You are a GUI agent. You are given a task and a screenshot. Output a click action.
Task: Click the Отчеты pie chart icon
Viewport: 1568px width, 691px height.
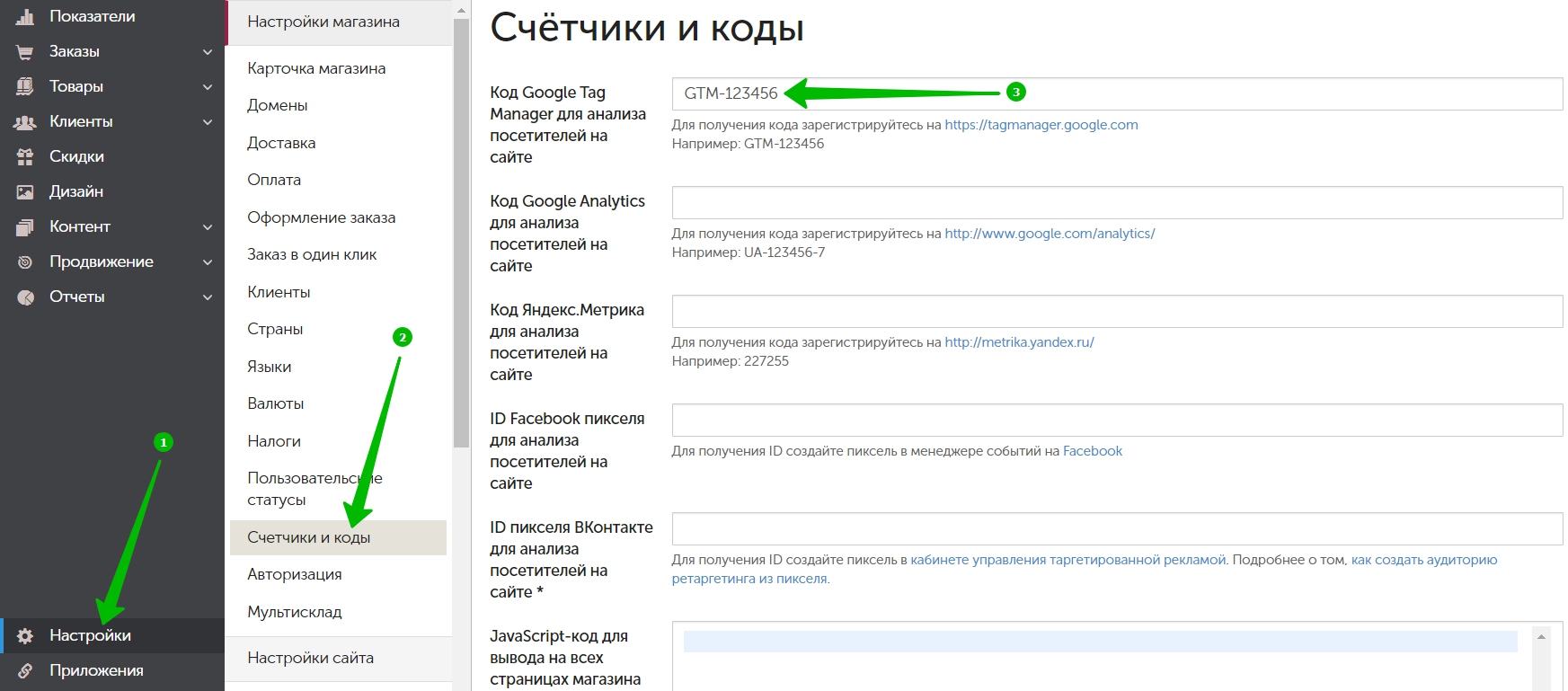tap(25, 297)
